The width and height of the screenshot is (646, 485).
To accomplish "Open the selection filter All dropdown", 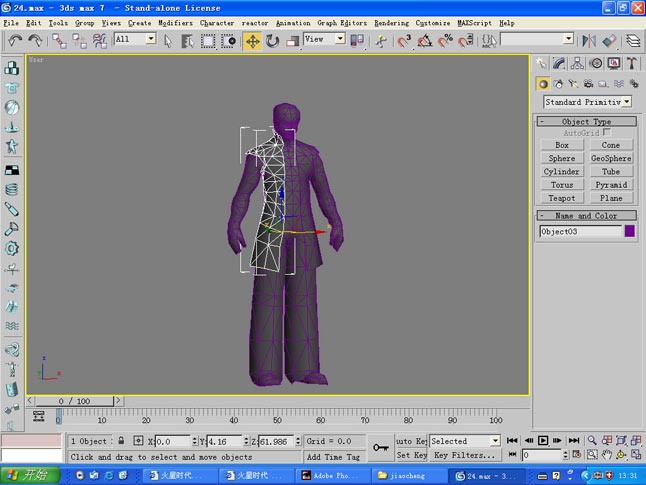I will (x=151, y=39).
